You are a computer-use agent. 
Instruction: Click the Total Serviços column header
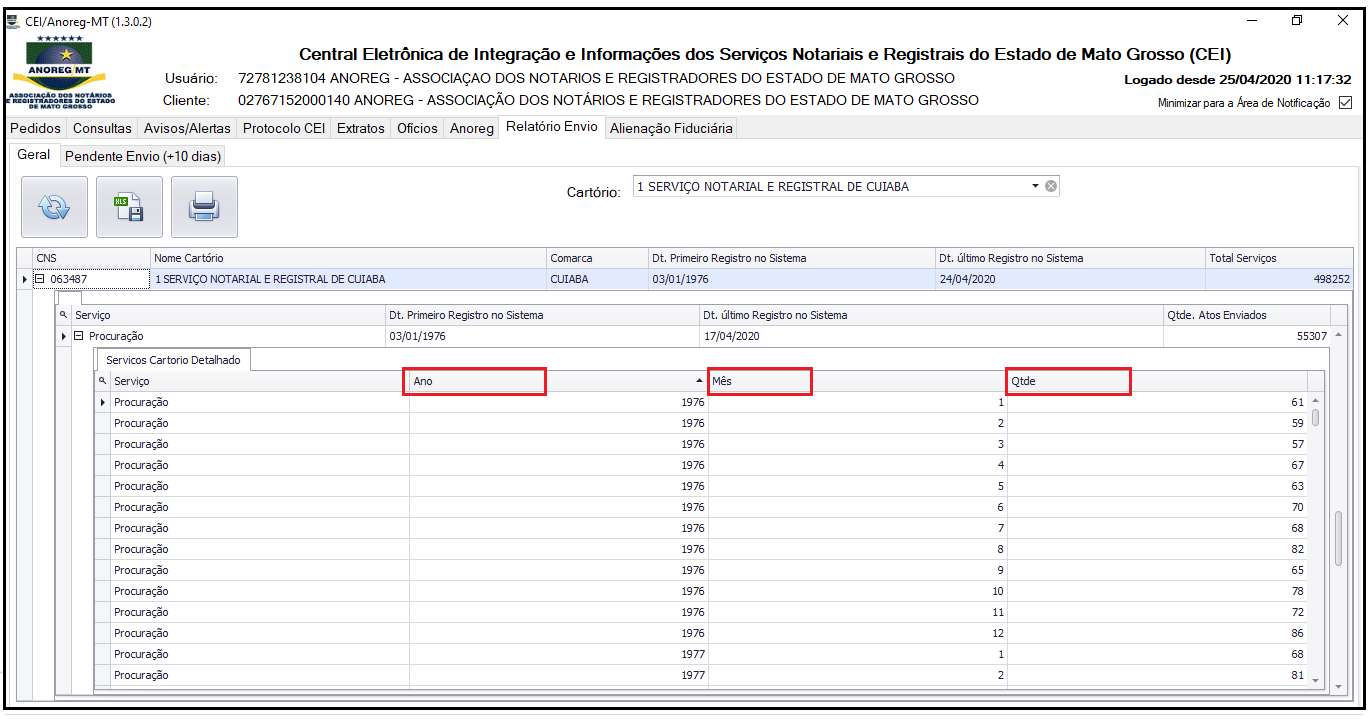(x=1279, y=258)
